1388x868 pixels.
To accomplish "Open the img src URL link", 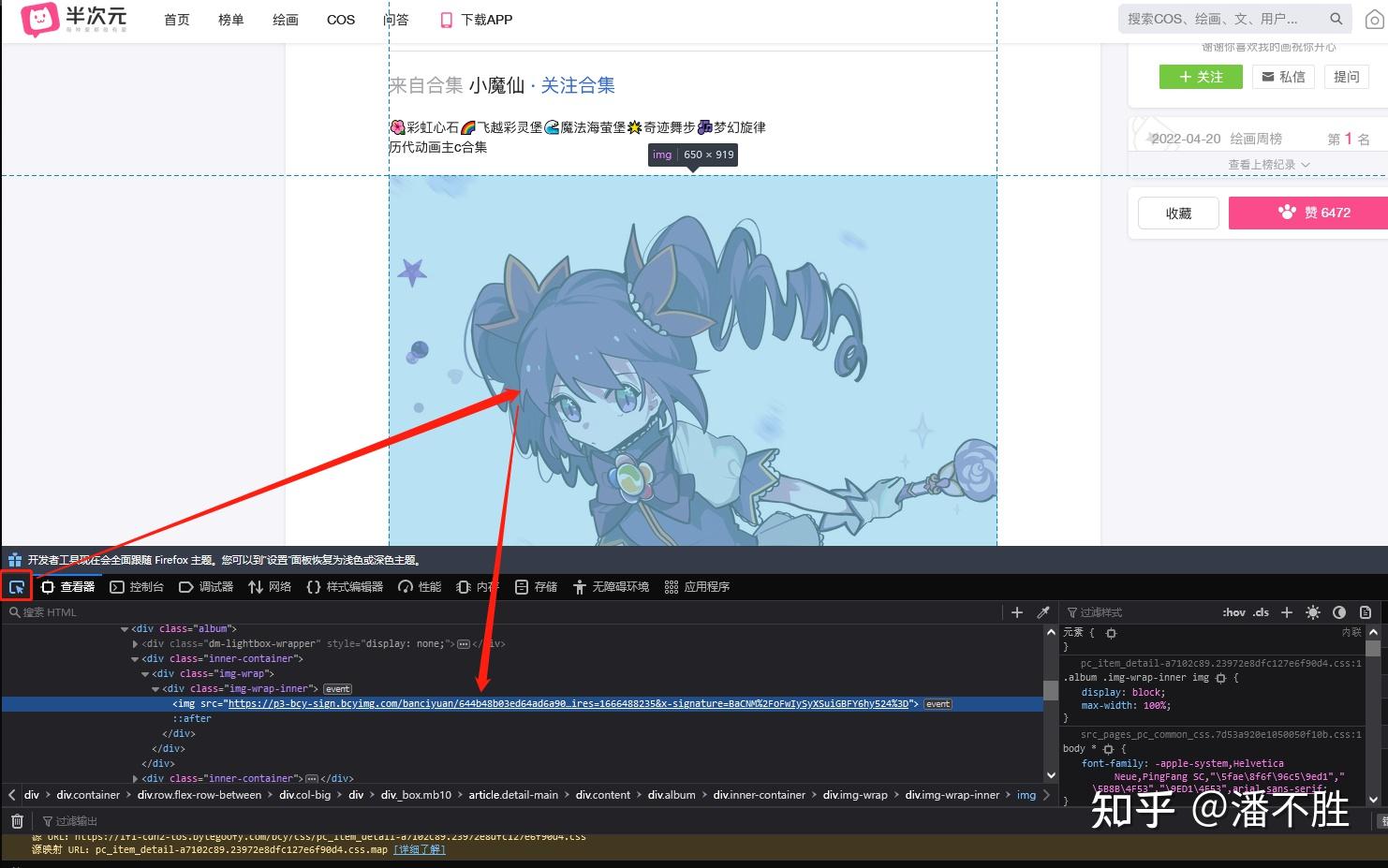I will click(x=568, y=704).
